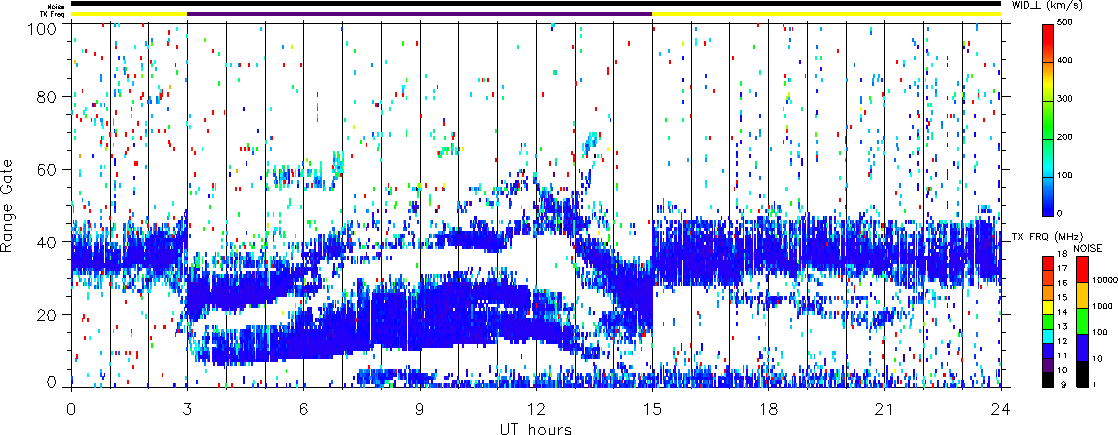Click the 200 label on width colorbar
Screen dimensions: 1118x435
coord(1069,137)
